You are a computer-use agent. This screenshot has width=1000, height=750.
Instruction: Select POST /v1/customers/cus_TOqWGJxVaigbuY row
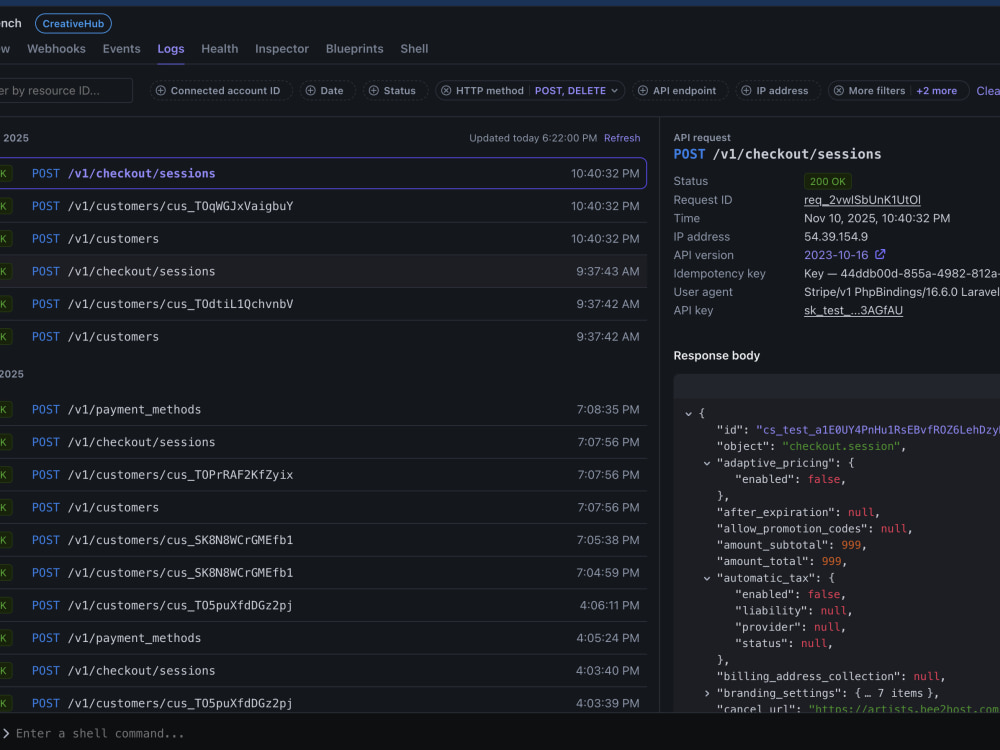pyautogui.click(x=322, y=206)
